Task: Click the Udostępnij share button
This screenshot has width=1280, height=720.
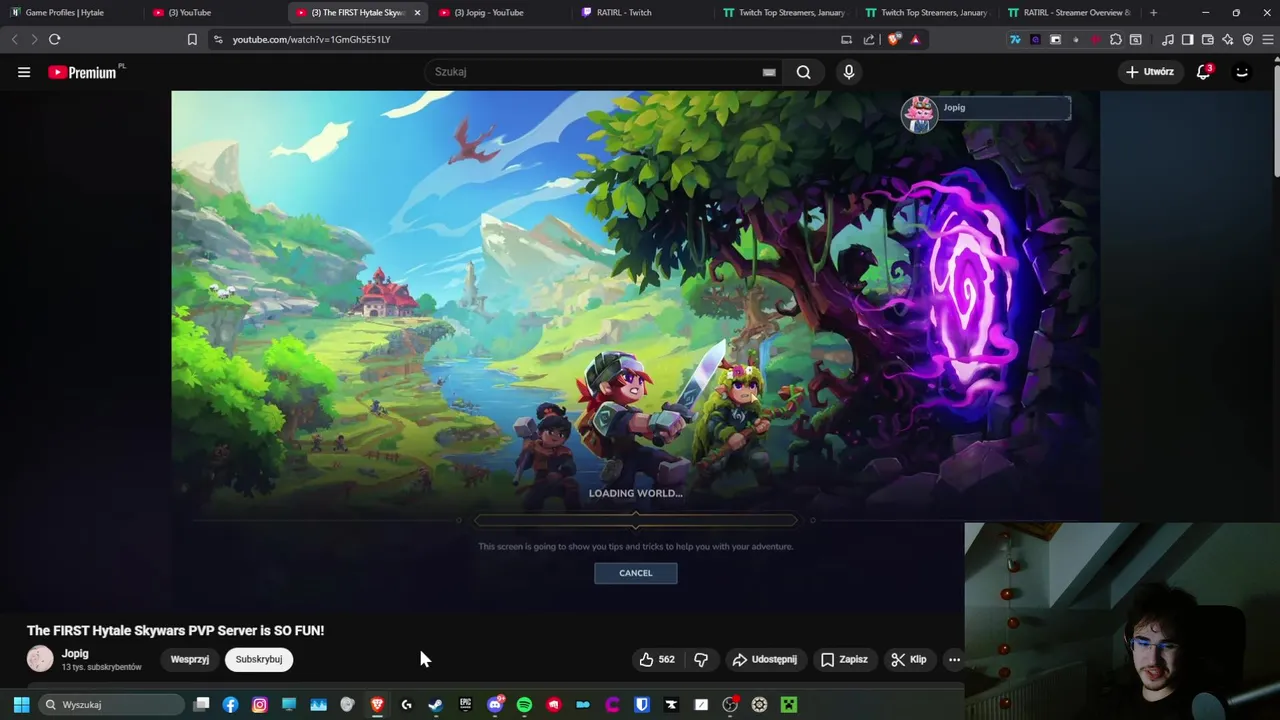Action: 765,659
